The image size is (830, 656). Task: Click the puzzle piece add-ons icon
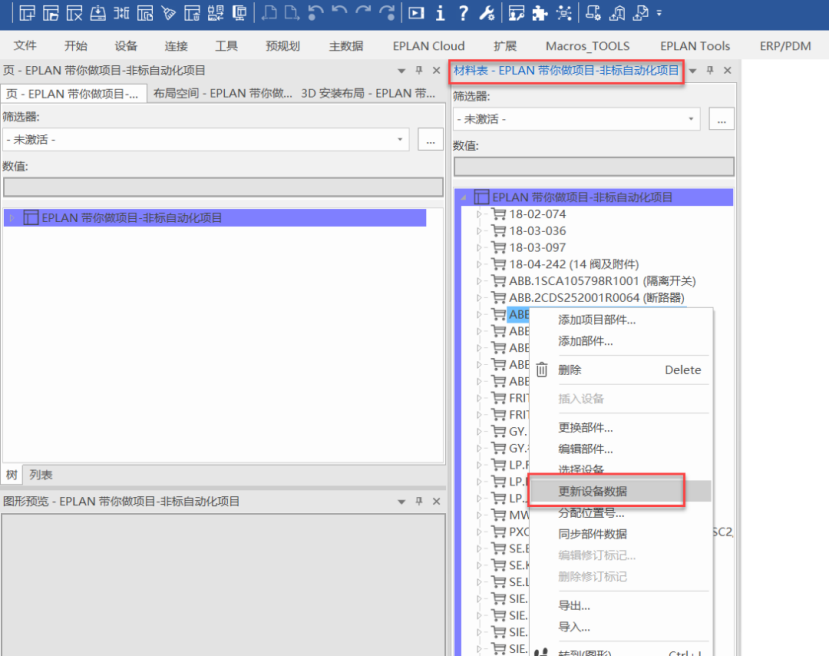click(x=540, y=13)
